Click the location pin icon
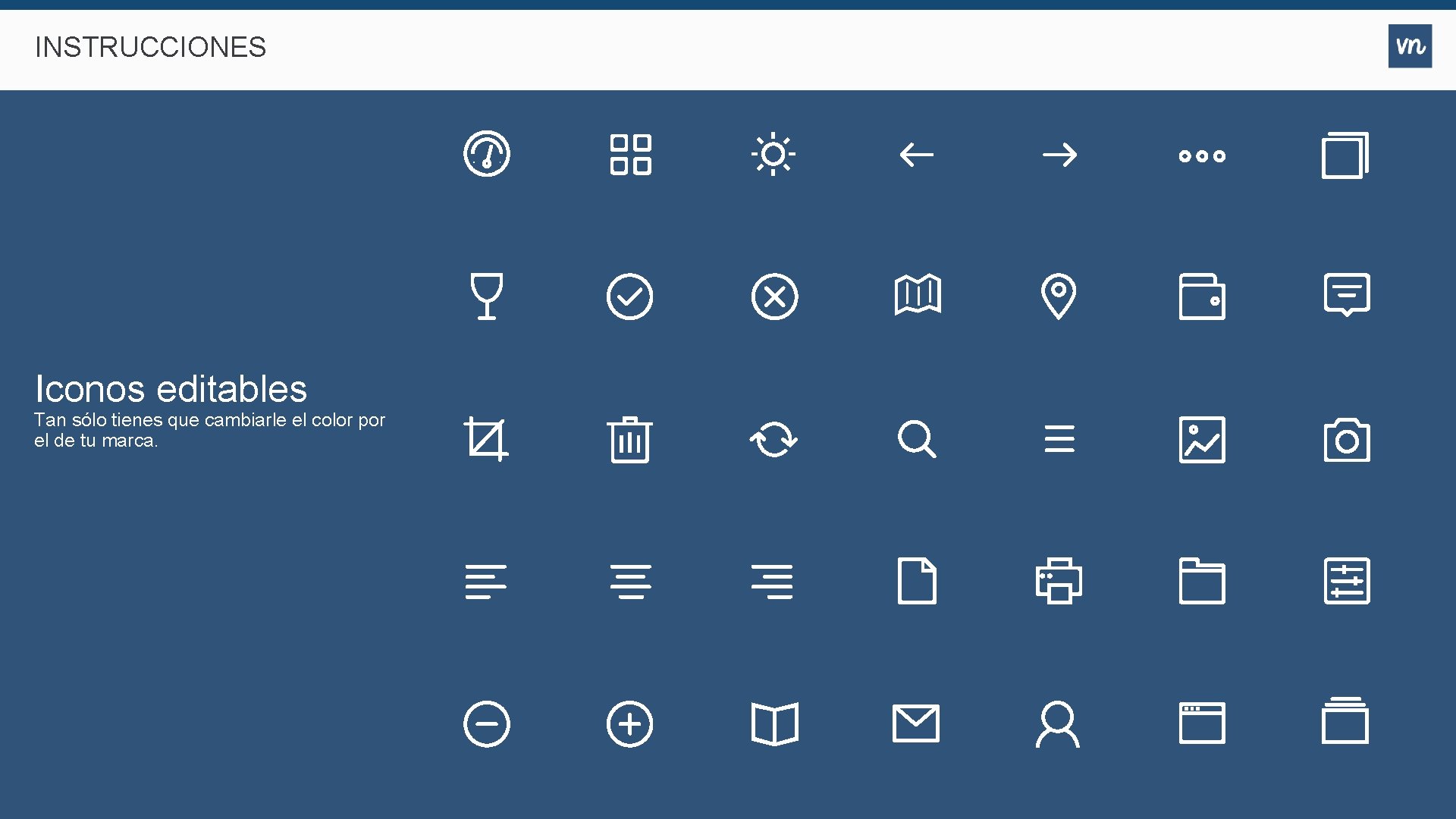 (1059, 296)
